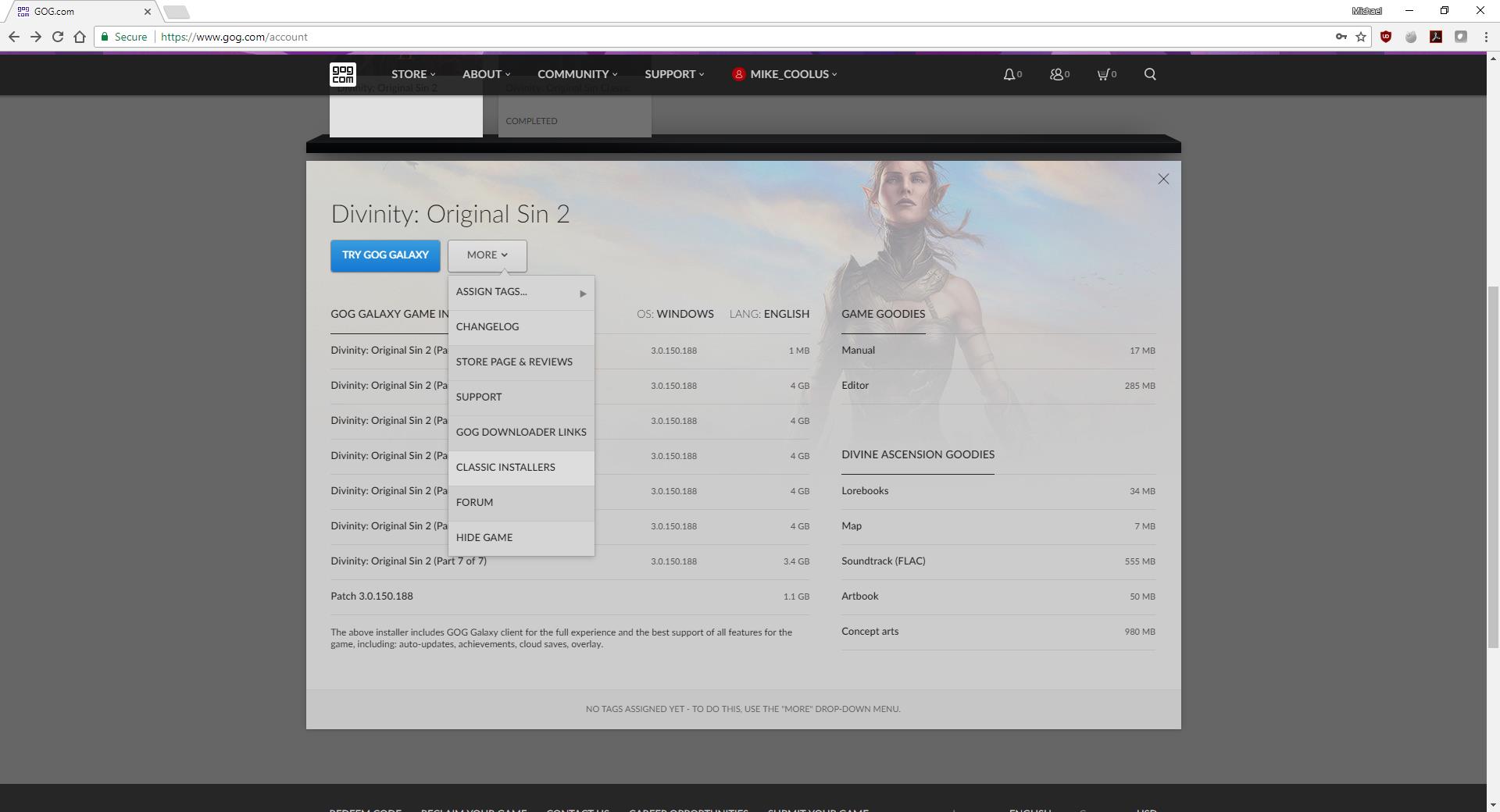Screen dimensions: 1500x812
Task: Select FORUM from the menu
Action: [x=521, y=503]
